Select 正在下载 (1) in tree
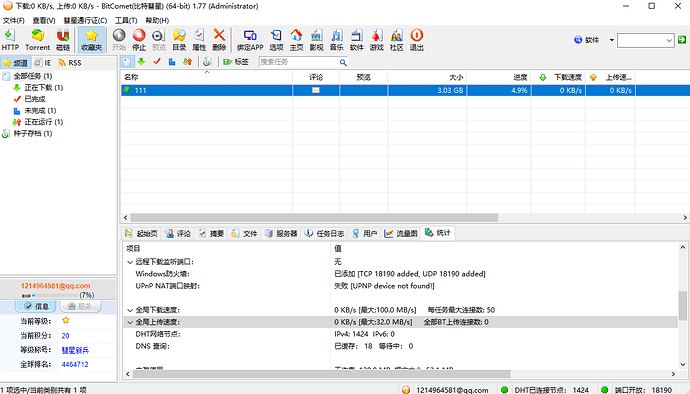690x394 pixels. pyautogui.click(x=44, y=88)
